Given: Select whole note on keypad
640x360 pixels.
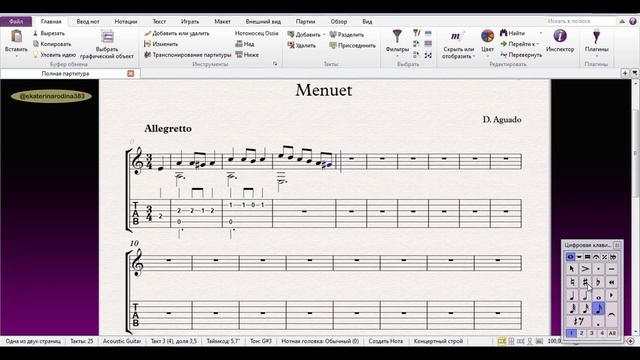Looking at the screenshot, I should [x=598, y=296].
